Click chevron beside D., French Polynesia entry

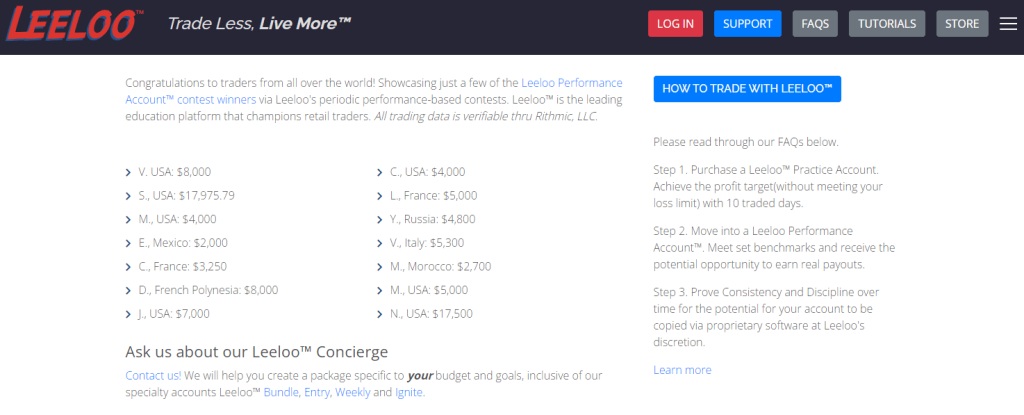point(128,290)
